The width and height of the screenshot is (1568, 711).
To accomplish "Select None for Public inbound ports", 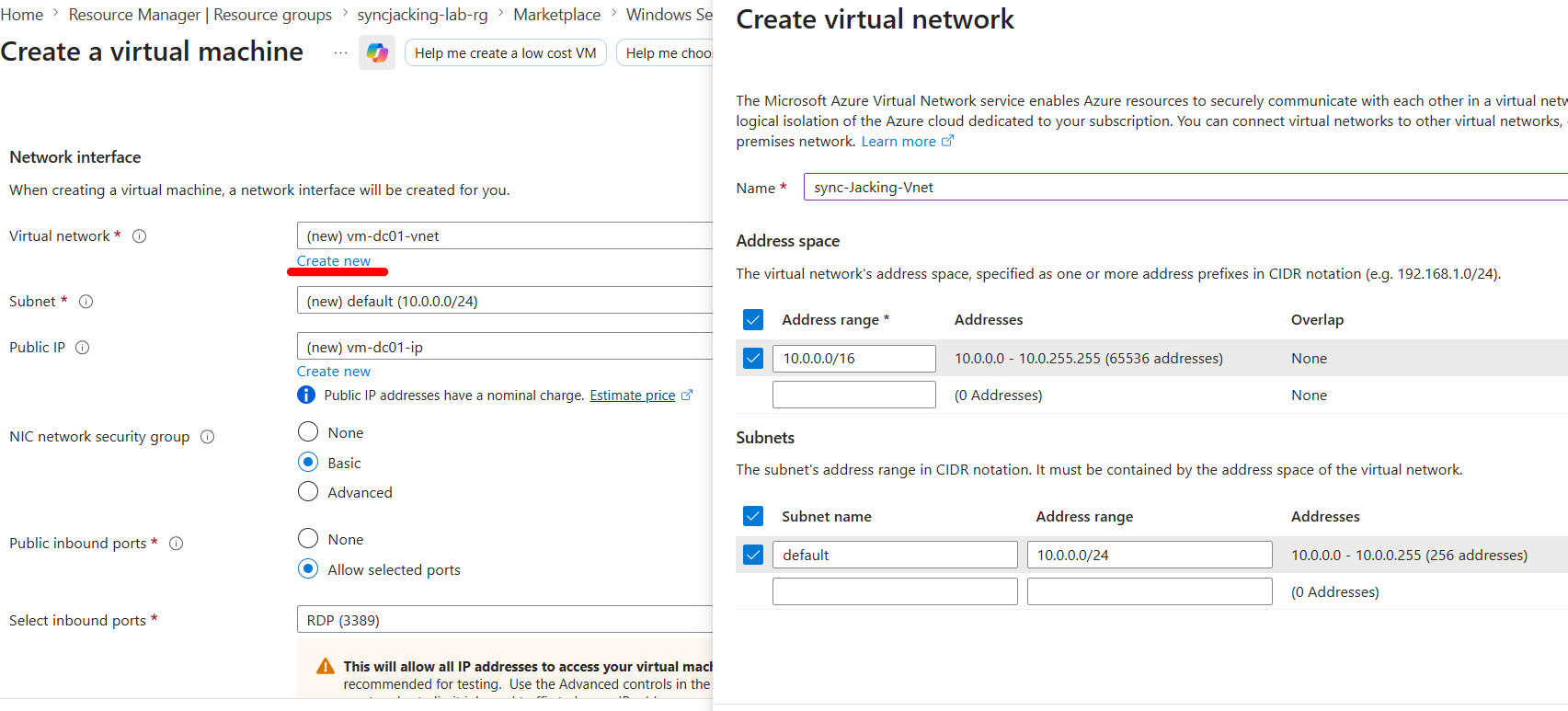I will (308, 539).
